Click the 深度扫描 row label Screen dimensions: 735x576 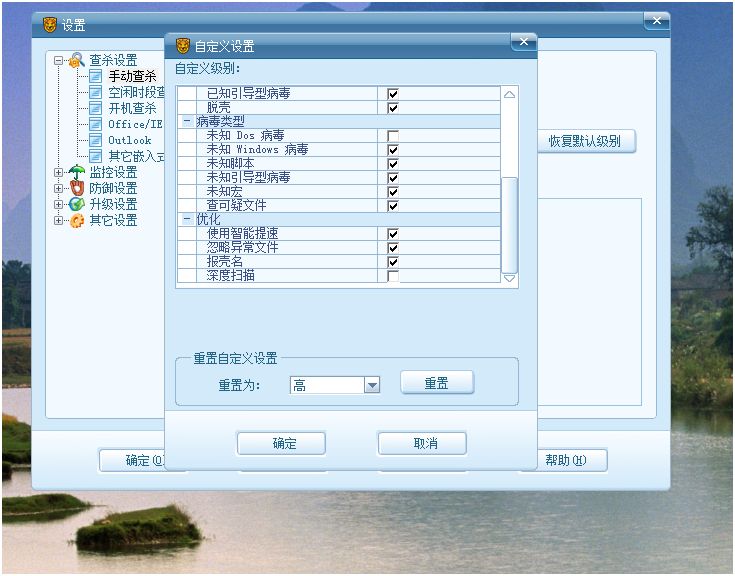coord(231,276)
